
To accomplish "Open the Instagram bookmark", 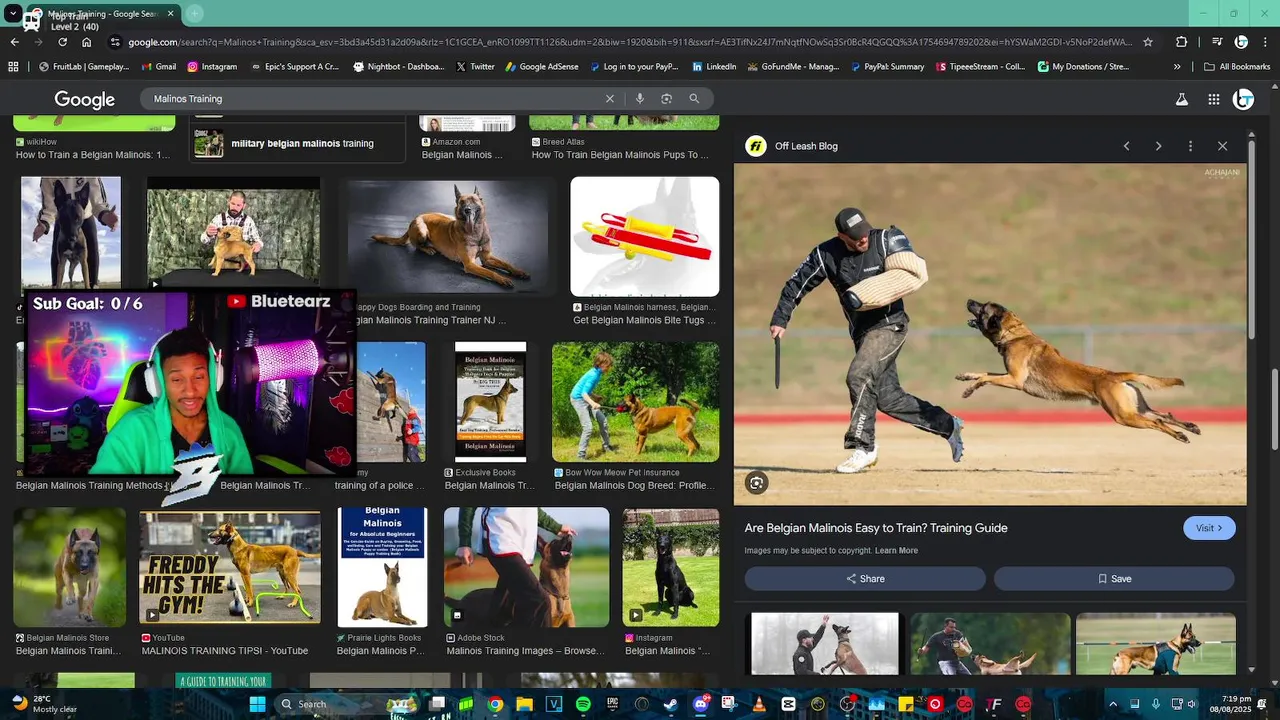I will click(212, 67).
